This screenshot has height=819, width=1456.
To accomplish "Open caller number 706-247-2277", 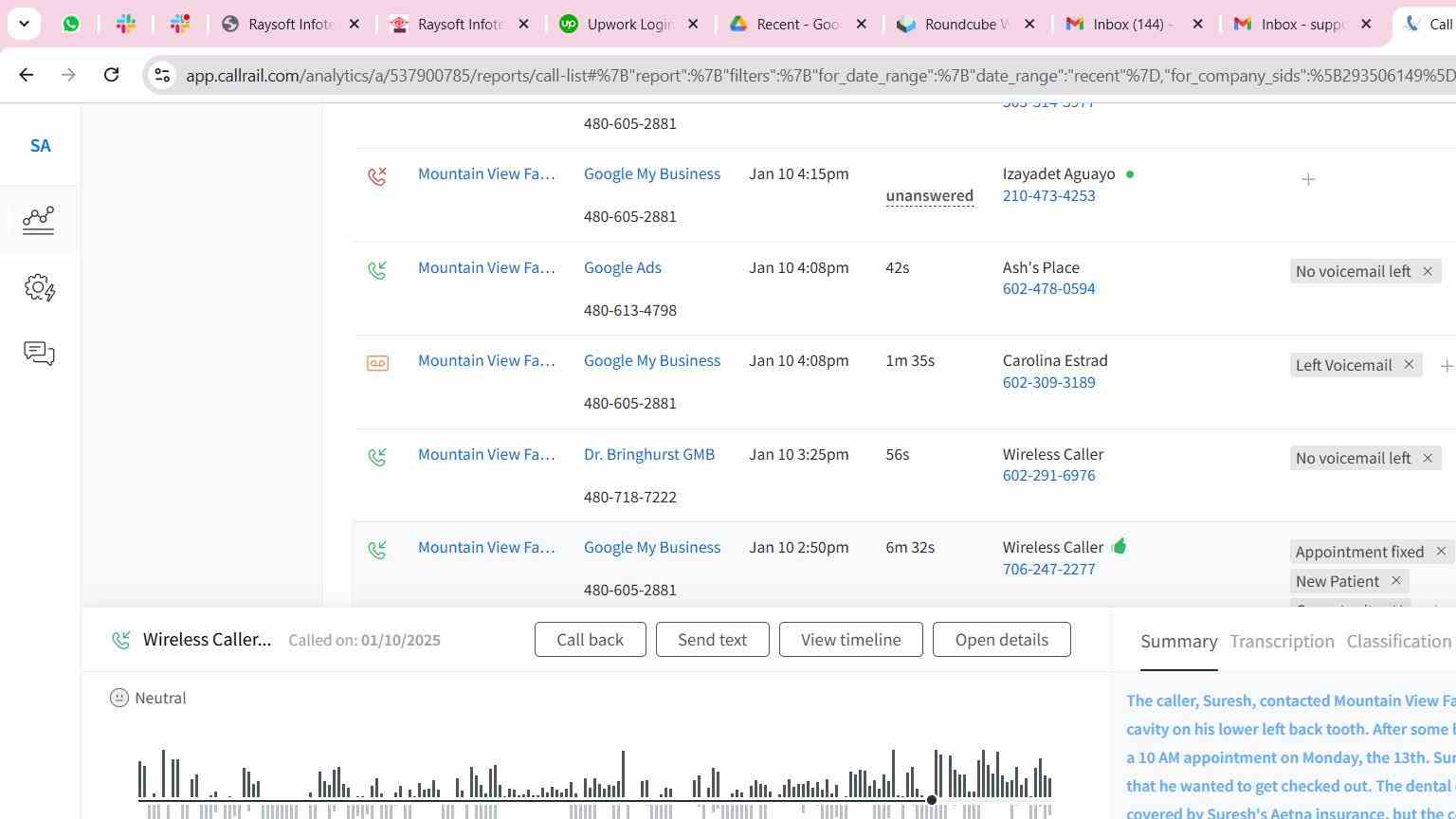I will (x=1048, y=569).
